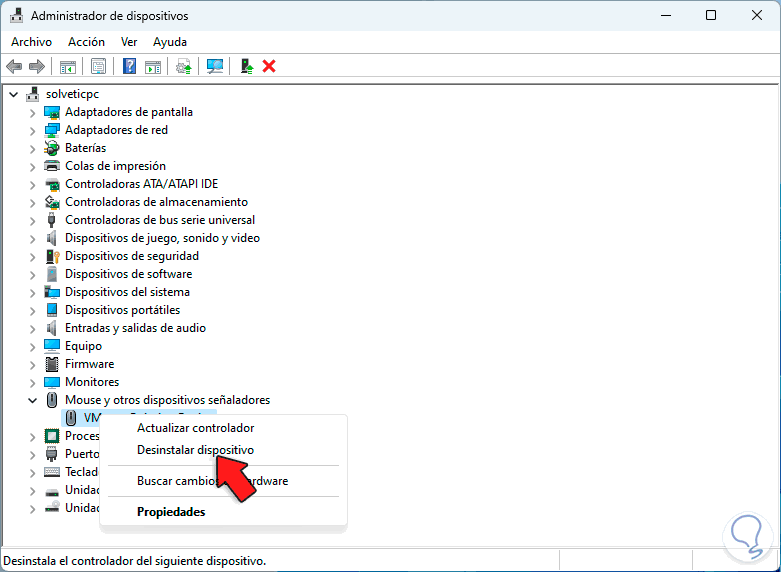Click the Firmware chip icon
Image resolution: width=781 pixels, height=572 pixels.
click(x=52, y=364)
